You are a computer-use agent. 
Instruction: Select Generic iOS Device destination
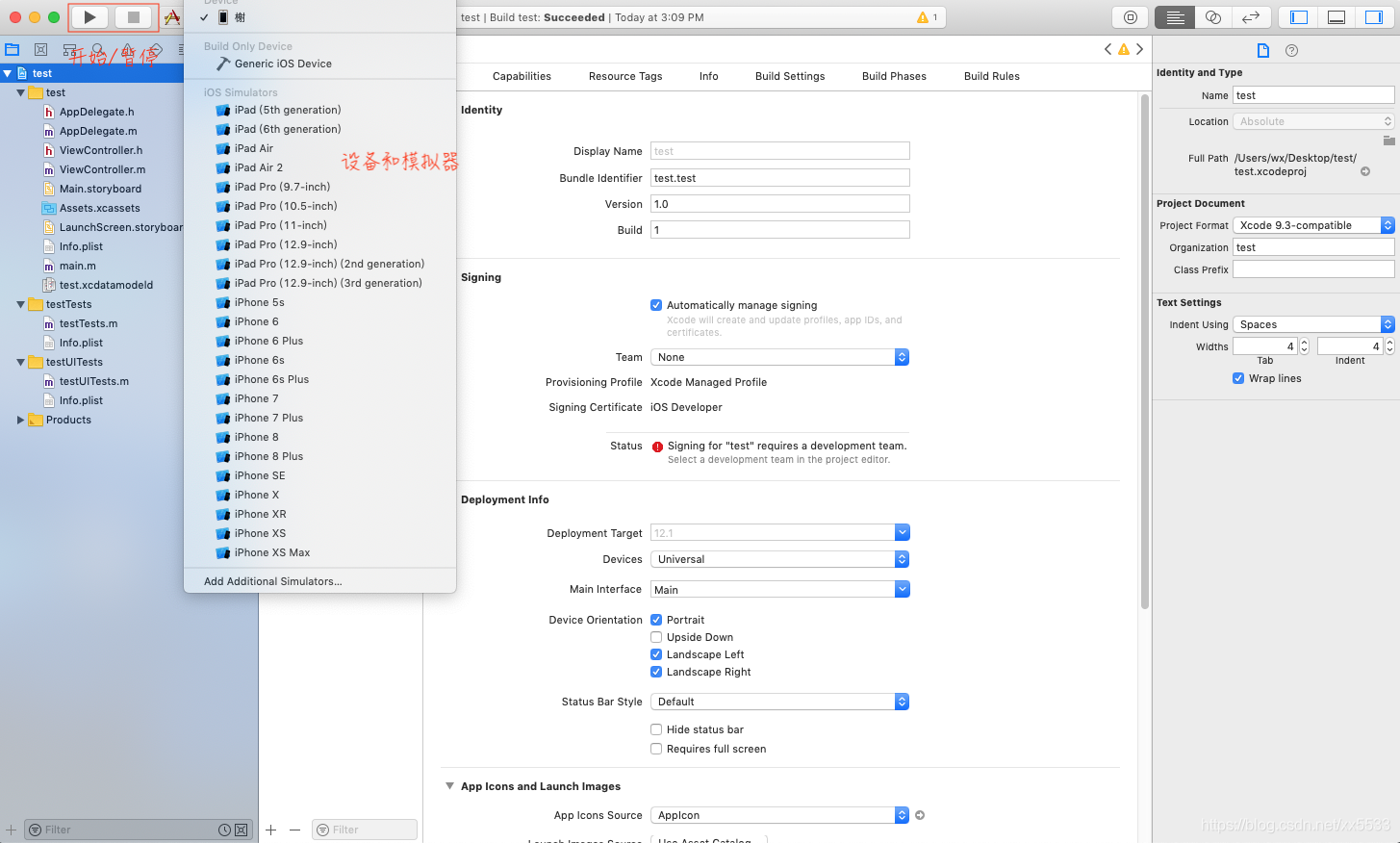coord(319,64)
